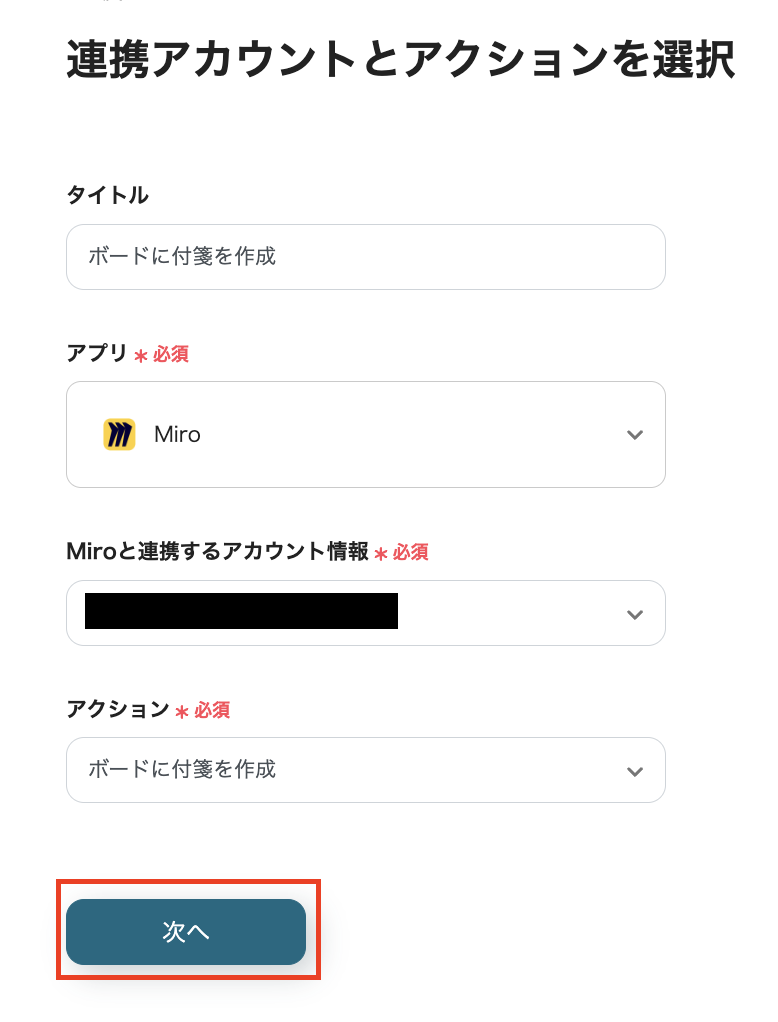Open the アクション dropdown chevron

point(634,770)
